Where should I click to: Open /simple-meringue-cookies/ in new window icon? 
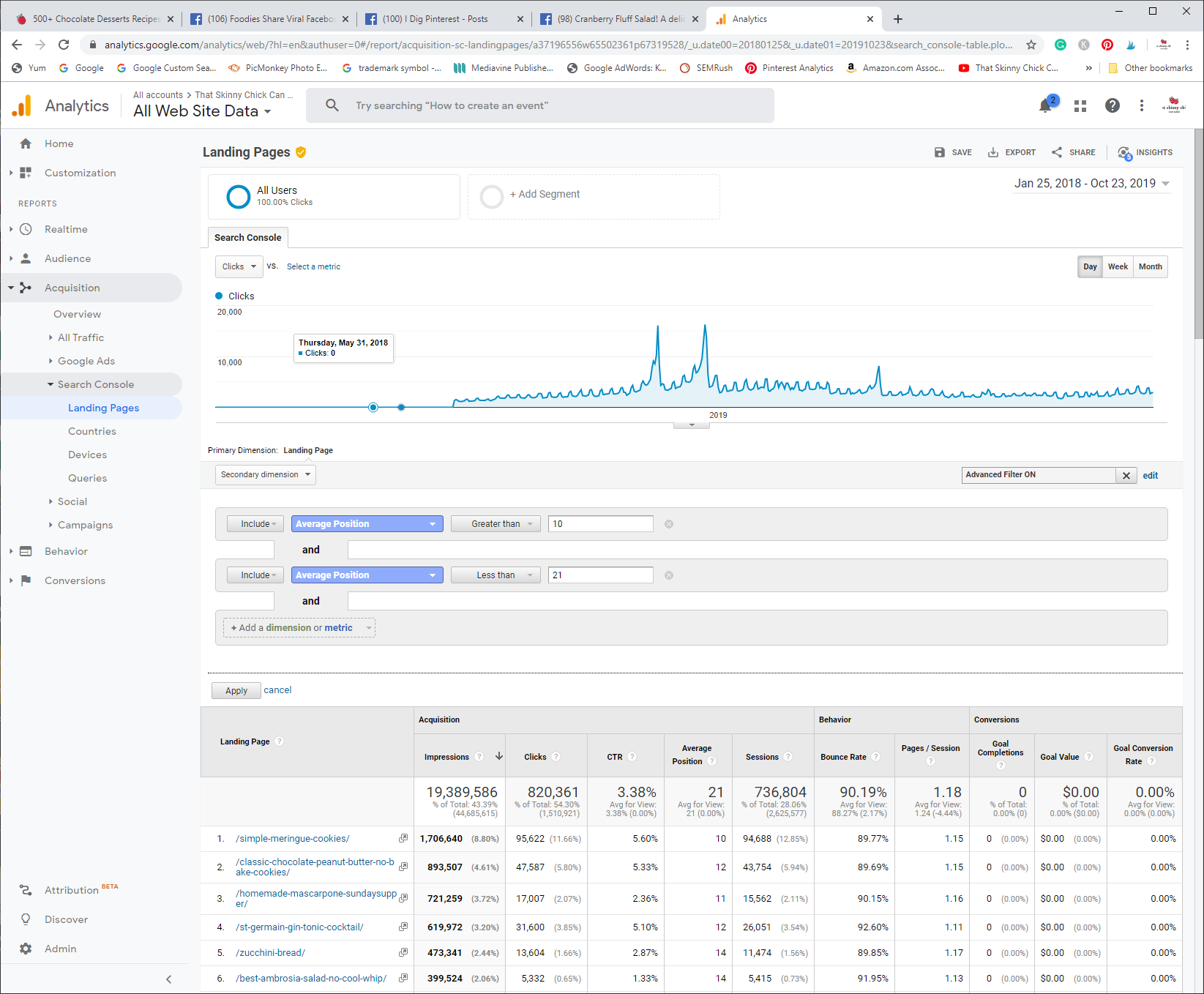pyautogui.click(x=403, y=838)
